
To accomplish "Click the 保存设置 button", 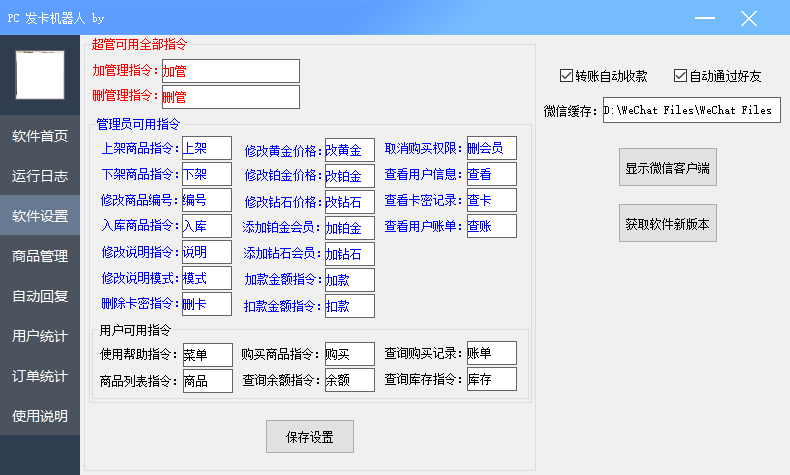I will point(310,437).
